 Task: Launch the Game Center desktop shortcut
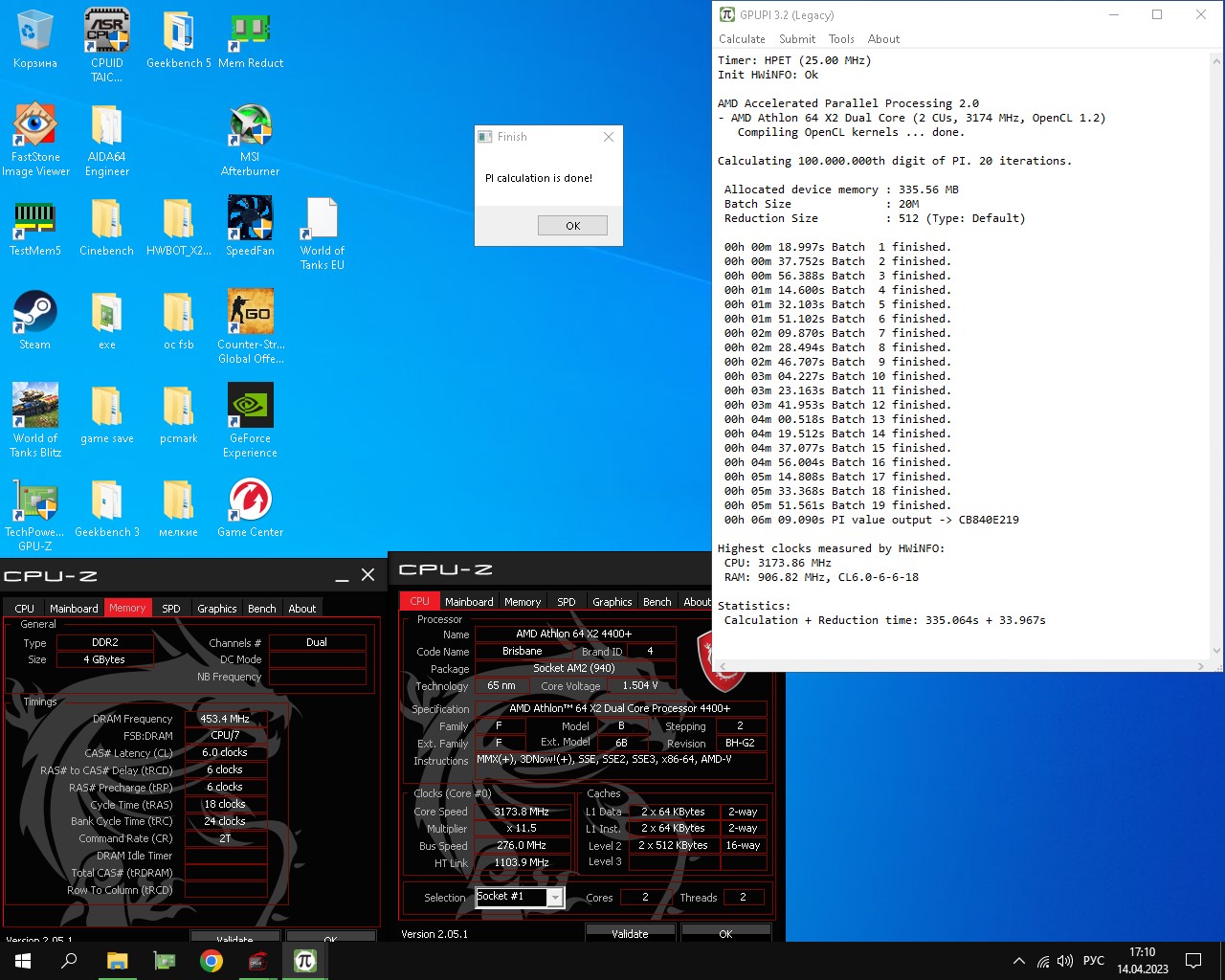coord(251,508)
